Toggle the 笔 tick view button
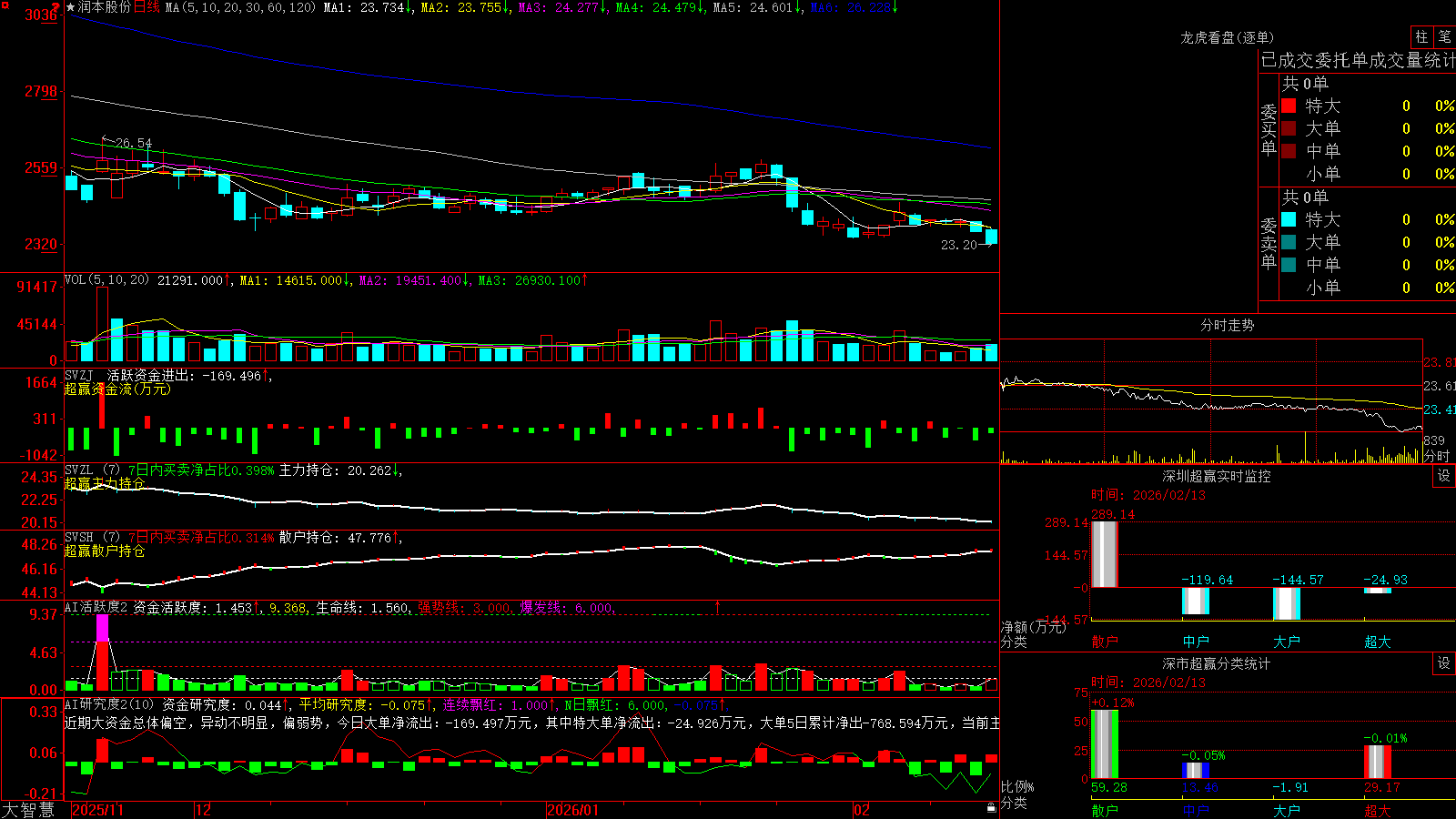Screen dimensions: 1456x819 1444,36
